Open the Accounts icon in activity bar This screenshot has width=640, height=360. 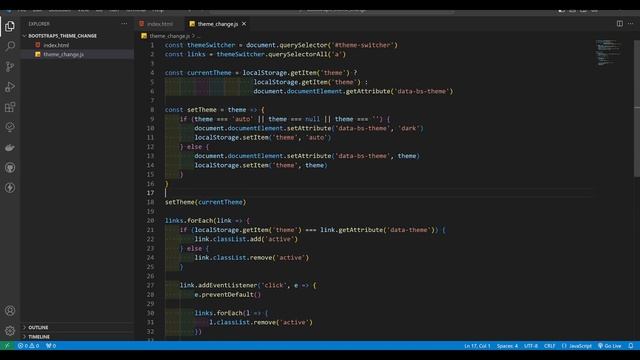click(x=10, y=311)
